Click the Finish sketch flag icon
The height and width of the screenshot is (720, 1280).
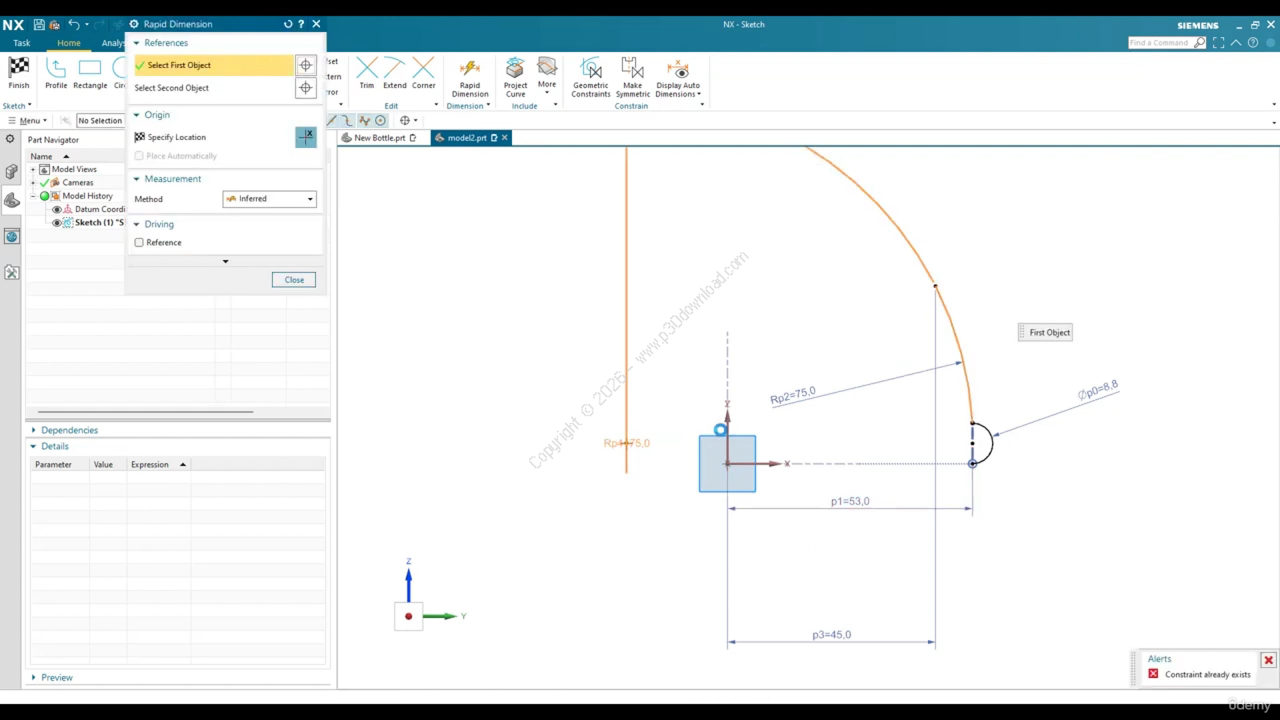[18, 68]
